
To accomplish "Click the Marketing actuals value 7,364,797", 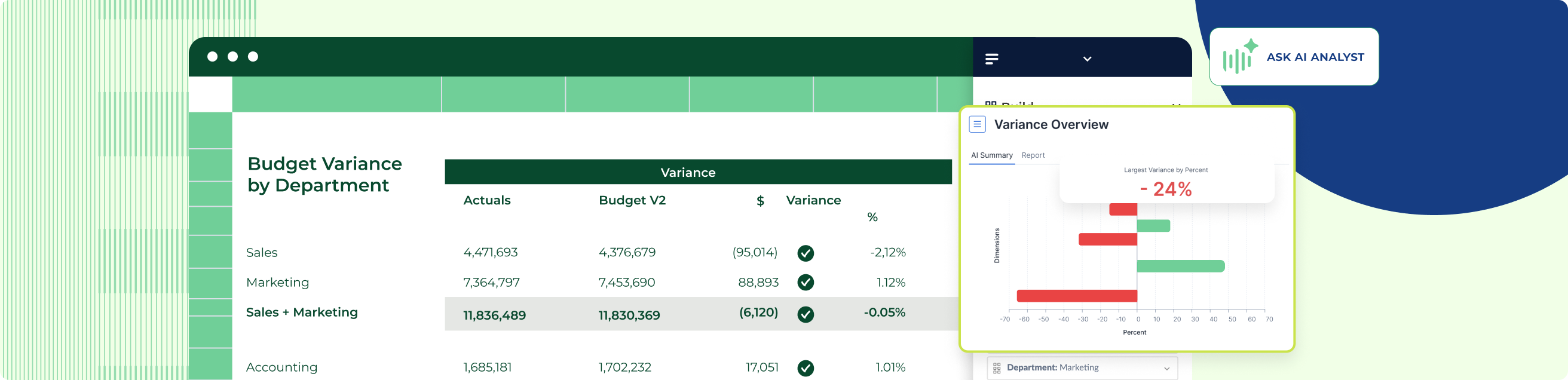I will click(492, 283).
